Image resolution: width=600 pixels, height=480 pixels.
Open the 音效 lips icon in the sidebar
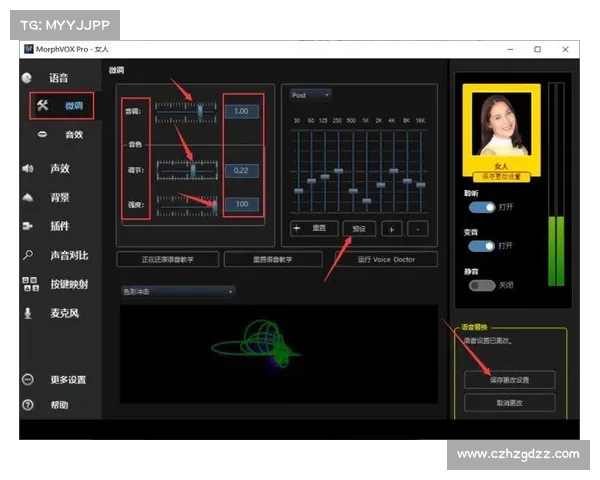point(42,134)
